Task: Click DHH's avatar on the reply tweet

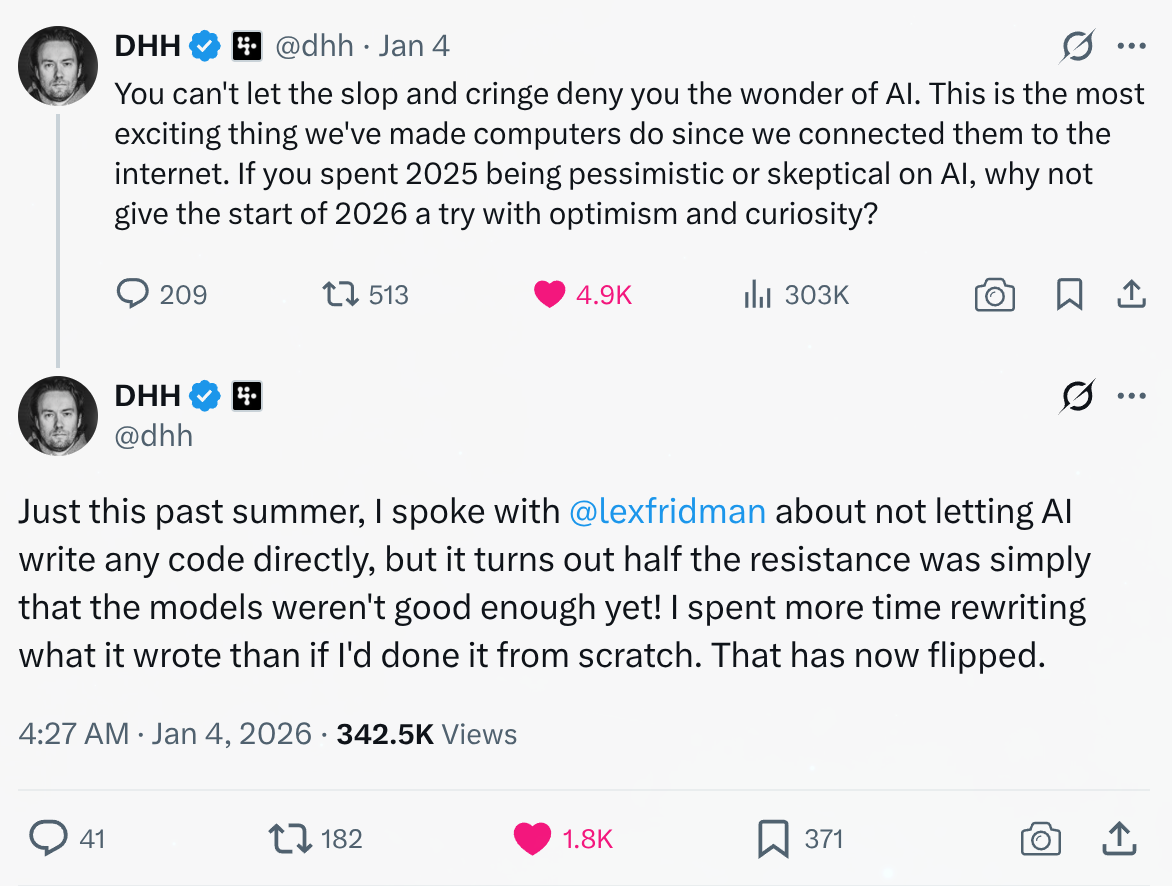Action: pos(57,416)
